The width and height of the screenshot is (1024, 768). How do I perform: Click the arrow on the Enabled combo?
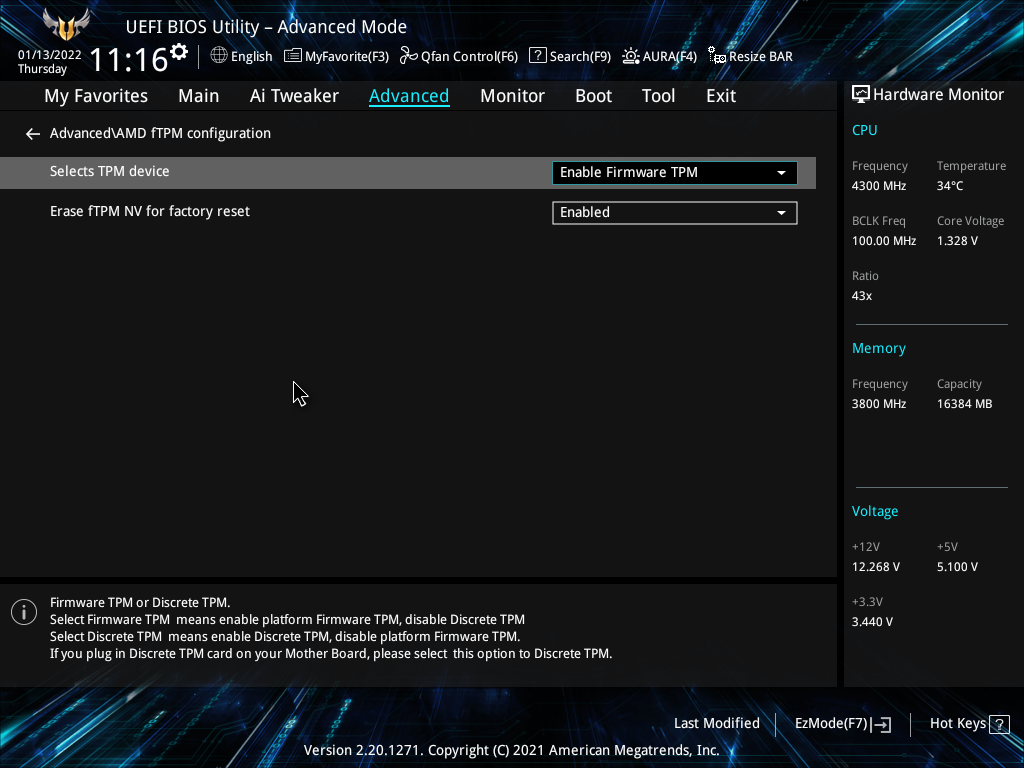pos(781,214)
